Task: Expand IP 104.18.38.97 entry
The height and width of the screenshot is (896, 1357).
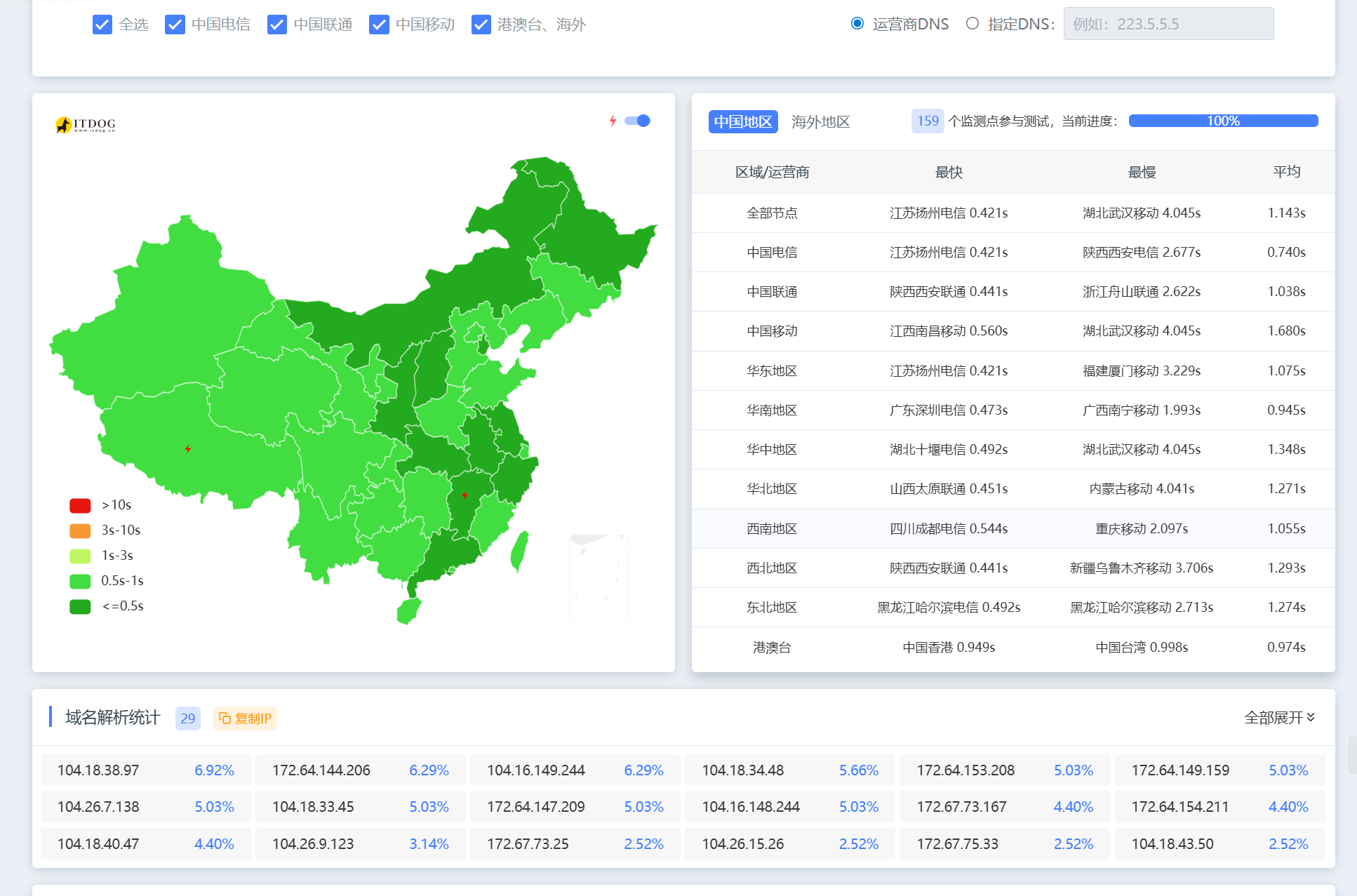Action: (x=145, y=770)
